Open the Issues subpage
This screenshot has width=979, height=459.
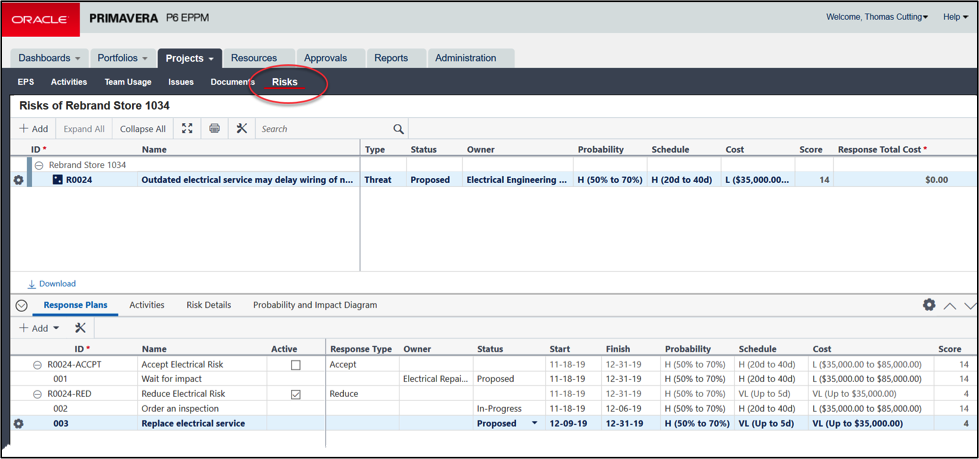(x=181, y=82)
